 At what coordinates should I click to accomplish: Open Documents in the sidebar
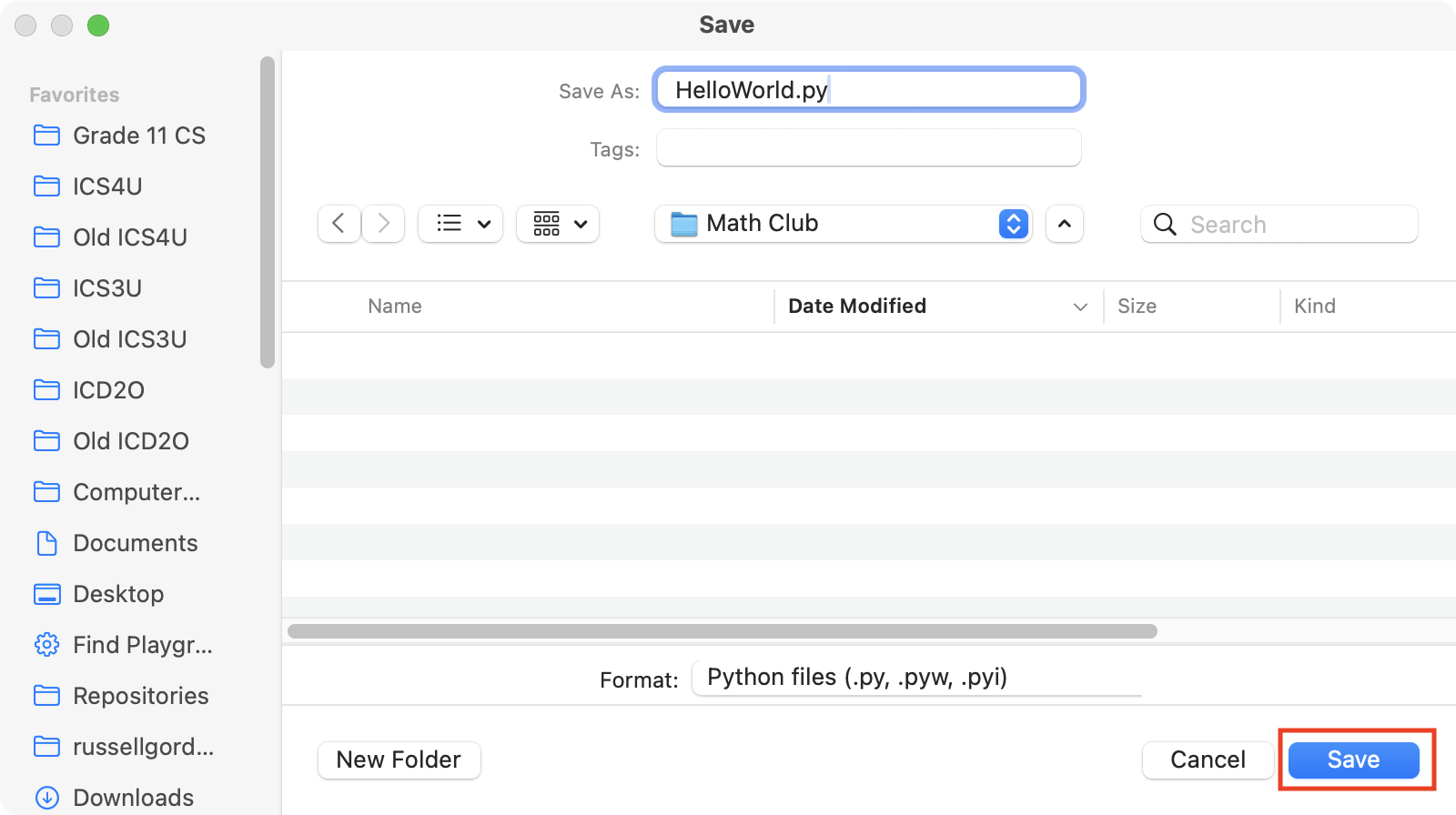coord(135,543)
